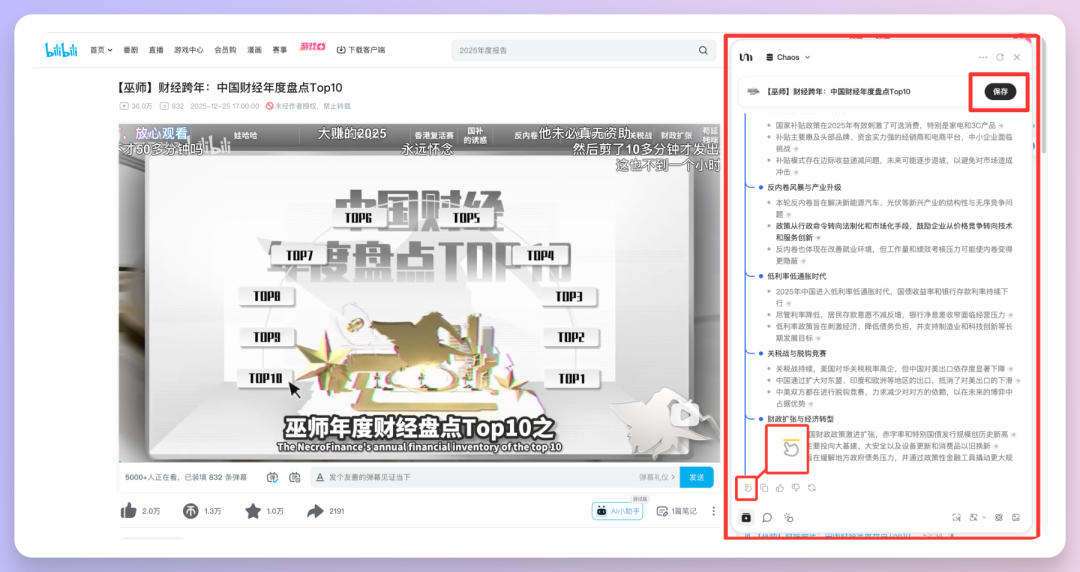Add video to favorites with star icon
The width and height of the screenshot is (1080, 572).
pos(253,511)
